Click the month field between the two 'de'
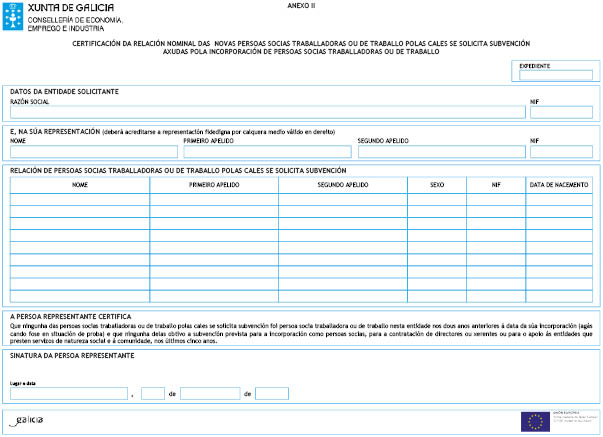Screen dimensions: 603x437 210,394
